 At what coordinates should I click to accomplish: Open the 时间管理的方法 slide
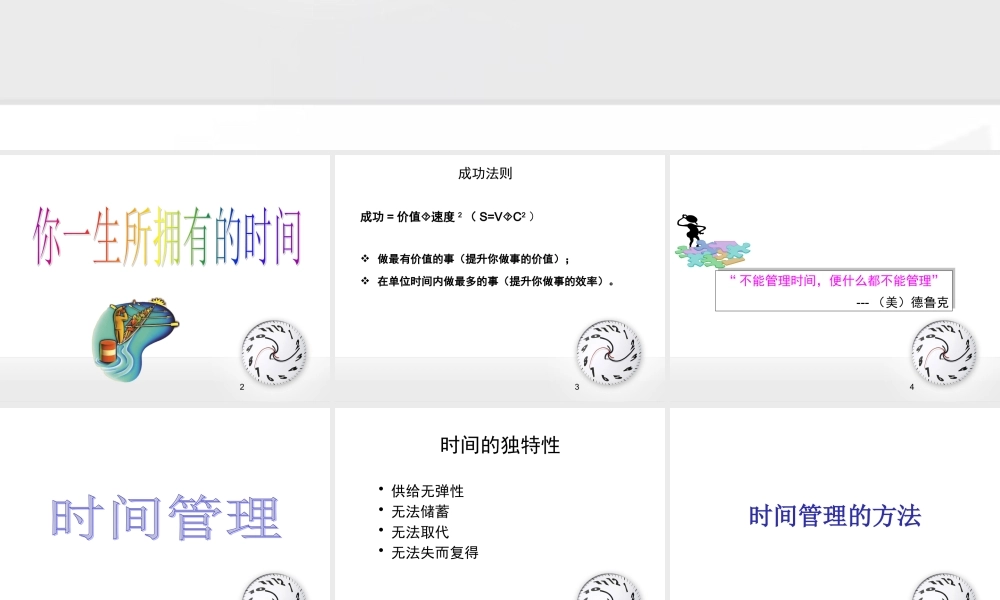835,504
